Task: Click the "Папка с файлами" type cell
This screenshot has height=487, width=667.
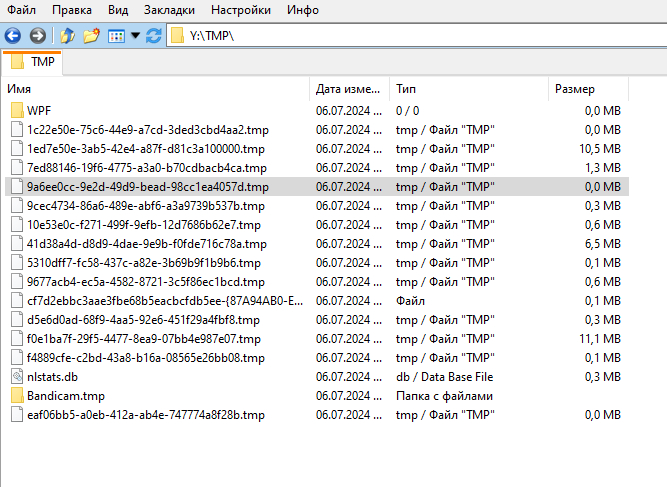Action: click(445, 396)
